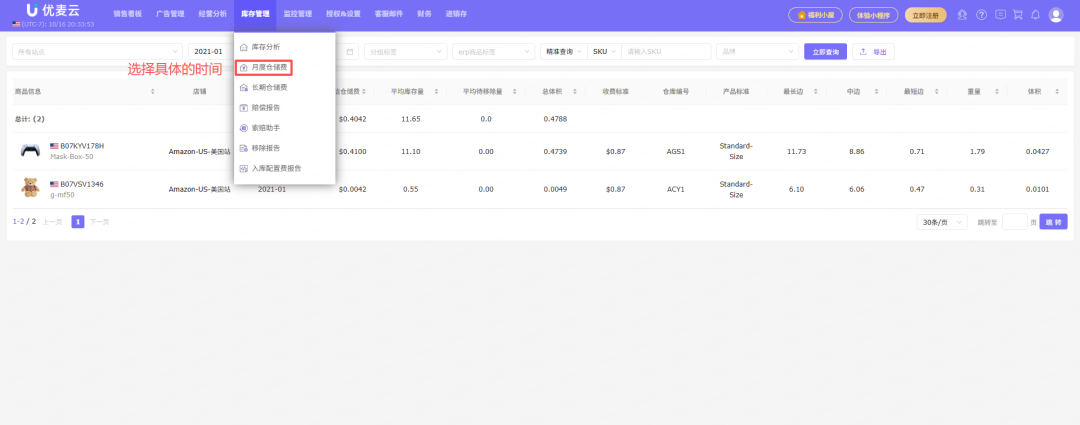Image resolution: width=1080 pixels, height=425 pixels.
Task: Choose 索赔助手 in the dropdown menu
Action: pos(266,127)
